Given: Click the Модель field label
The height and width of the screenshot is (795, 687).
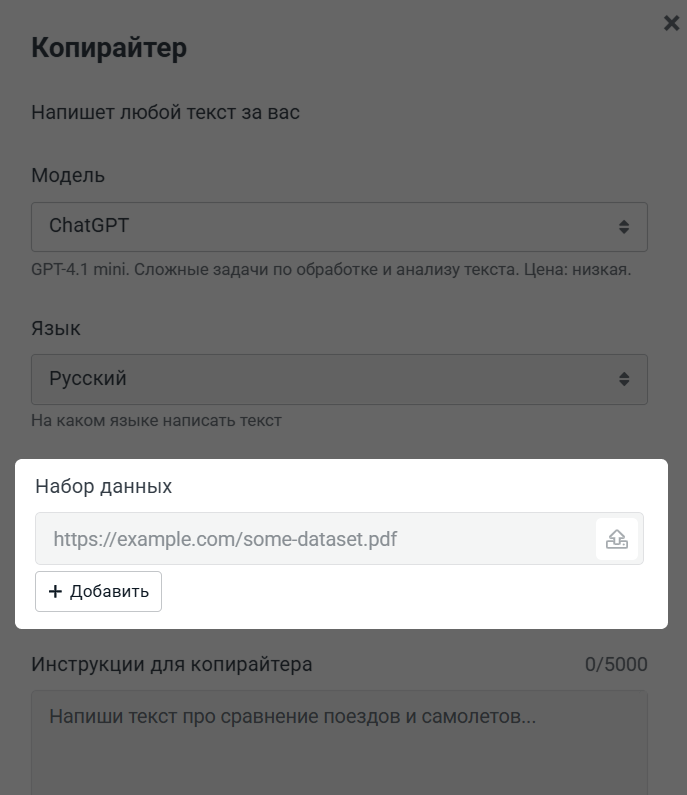Looking at the screenshot, I should [68, 176].
